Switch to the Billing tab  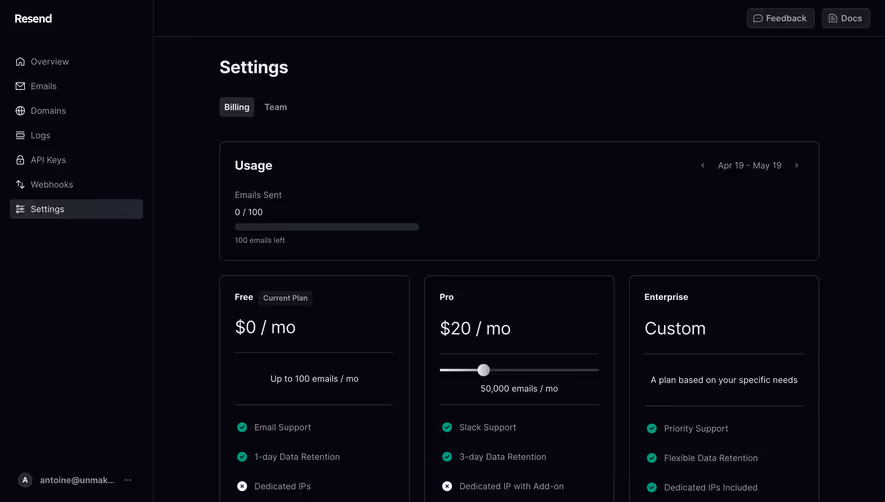pos(236,107)
